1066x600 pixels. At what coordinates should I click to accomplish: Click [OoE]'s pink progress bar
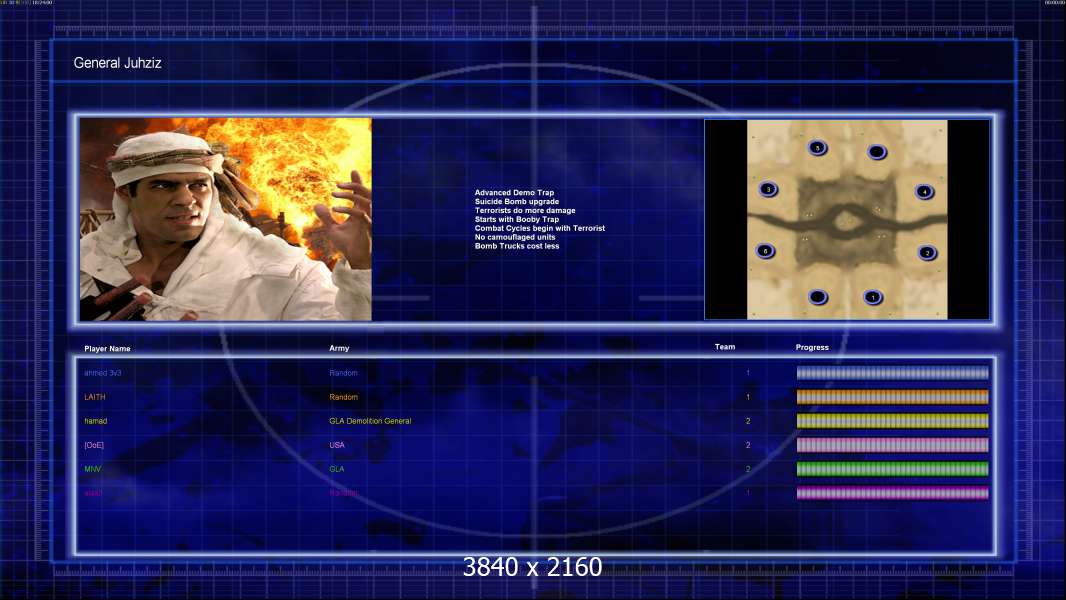point(893,445)
